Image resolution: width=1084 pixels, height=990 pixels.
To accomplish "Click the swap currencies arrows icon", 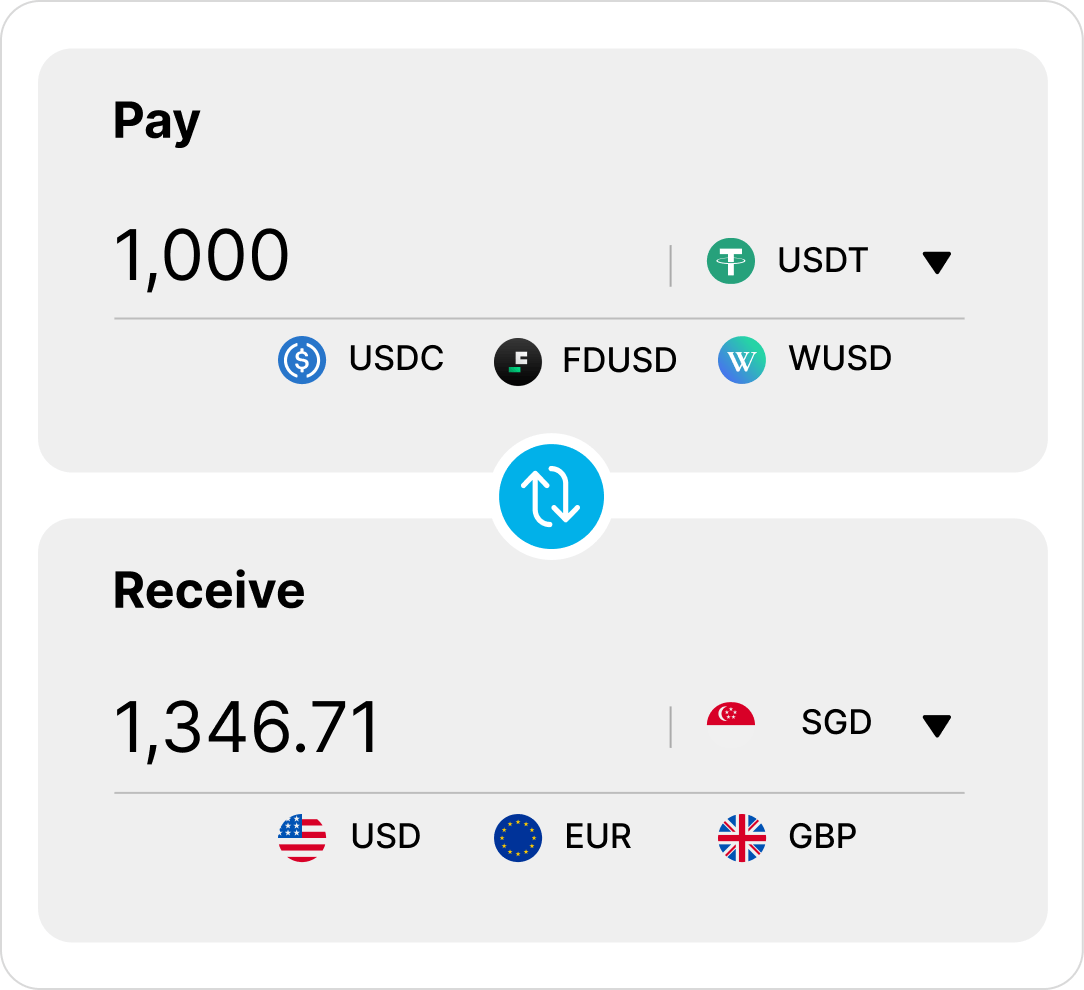I will [551, 497].
